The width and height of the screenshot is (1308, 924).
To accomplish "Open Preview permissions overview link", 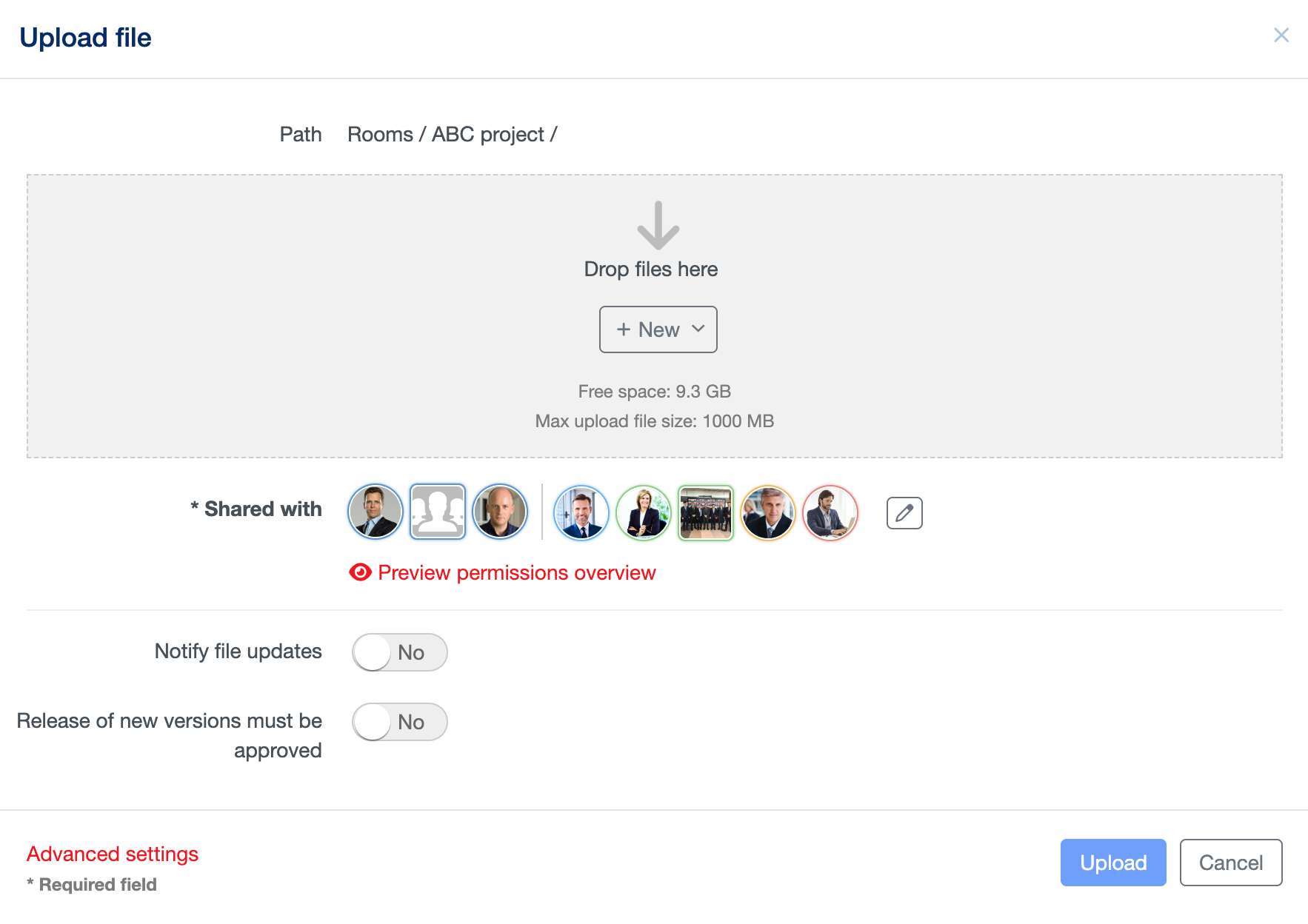I will tap(516, 572).
